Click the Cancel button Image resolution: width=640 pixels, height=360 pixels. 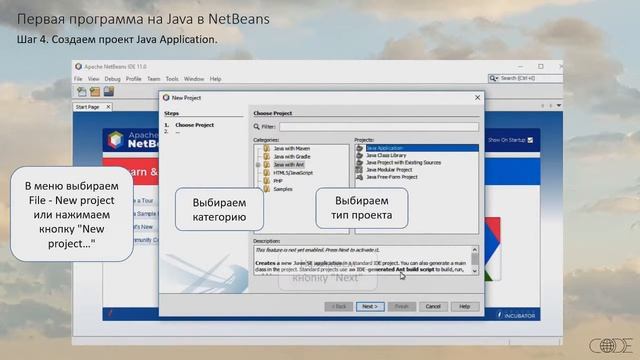tap(433, 307)
